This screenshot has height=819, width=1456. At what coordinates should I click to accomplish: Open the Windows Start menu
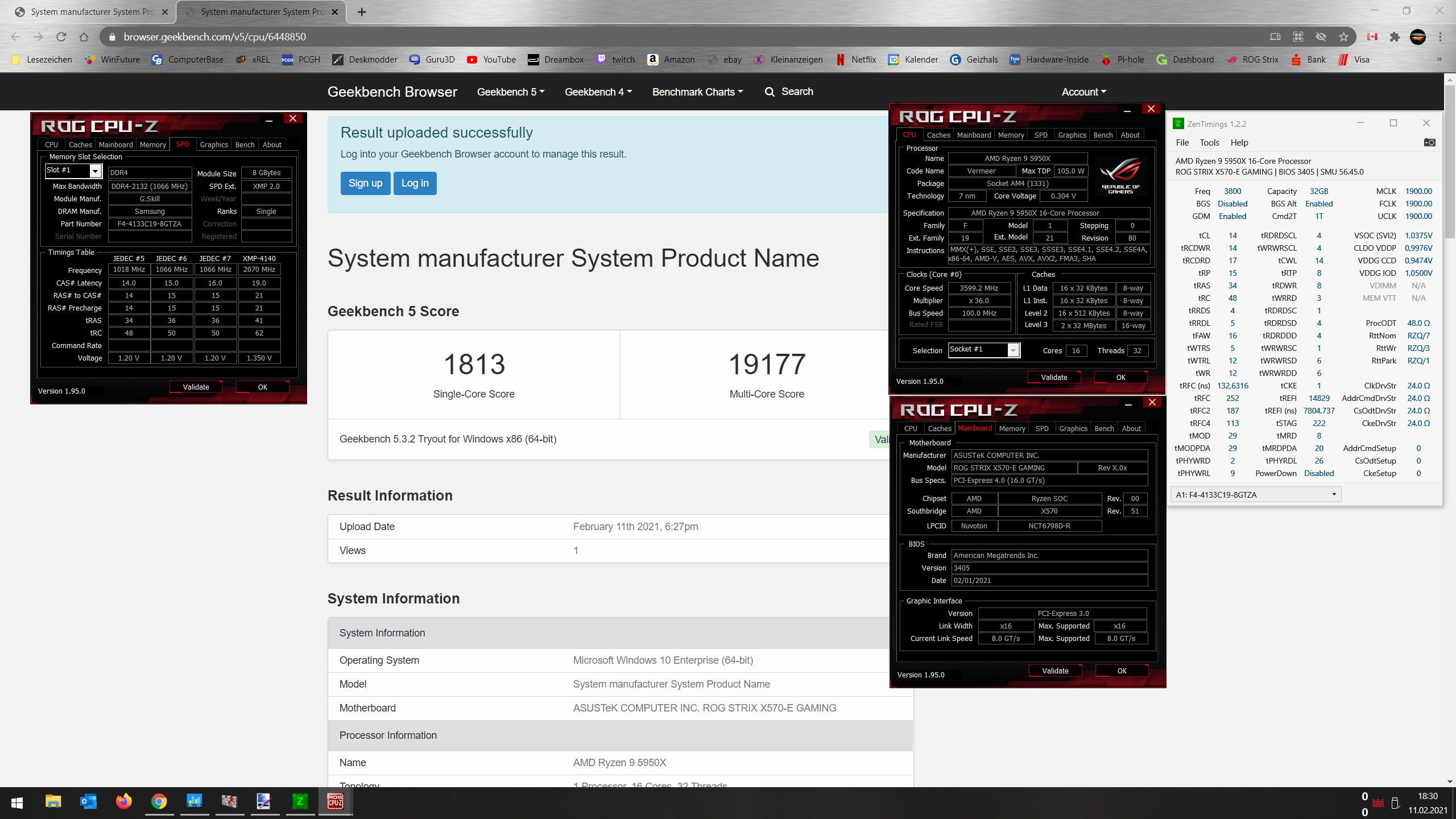(x=17, y=803)
